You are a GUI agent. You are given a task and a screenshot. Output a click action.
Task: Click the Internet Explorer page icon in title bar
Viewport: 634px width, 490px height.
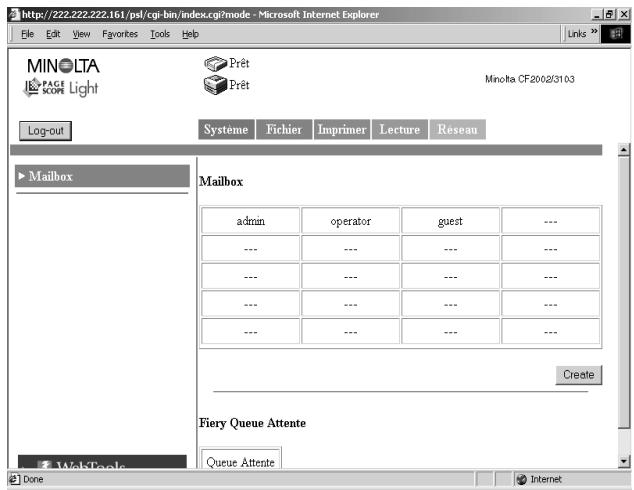click(15, 15)
